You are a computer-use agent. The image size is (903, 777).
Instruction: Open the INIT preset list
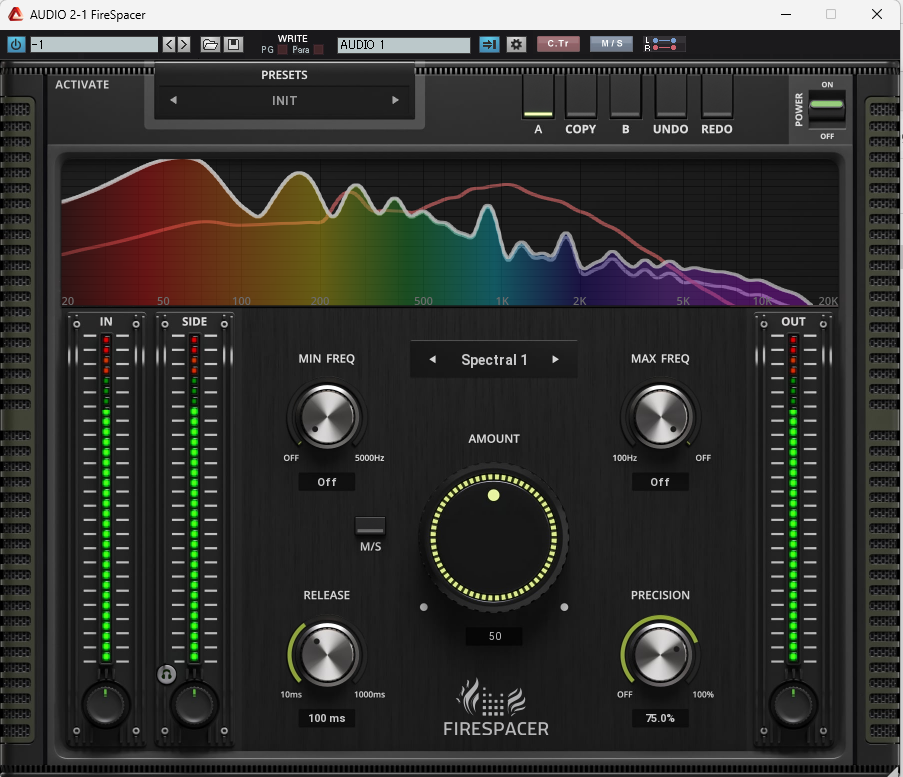click(284, 101)
